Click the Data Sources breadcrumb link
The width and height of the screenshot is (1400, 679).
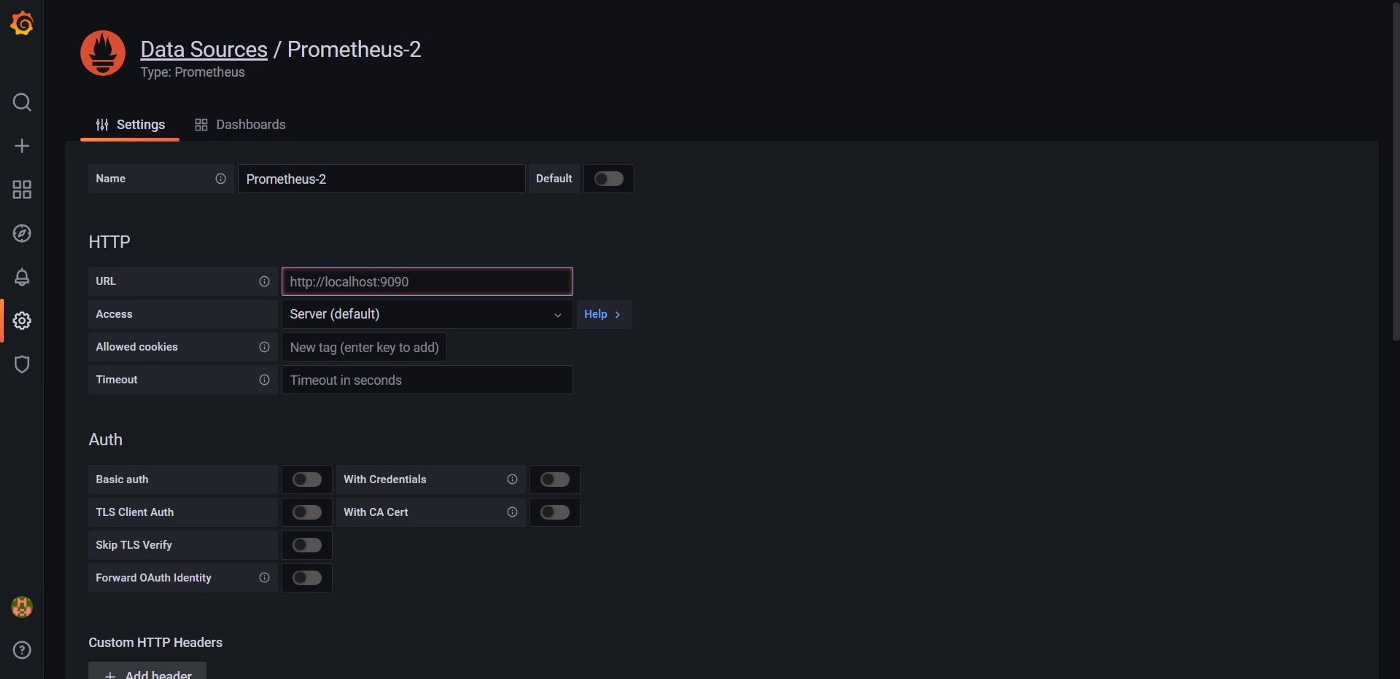(203, 49)
